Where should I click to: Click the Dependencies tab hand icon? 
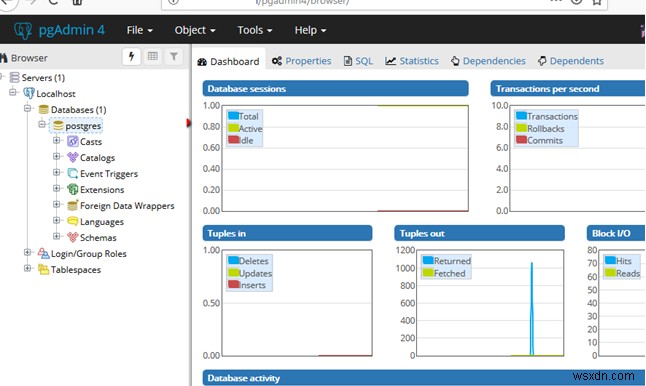[x=455, y=61]
